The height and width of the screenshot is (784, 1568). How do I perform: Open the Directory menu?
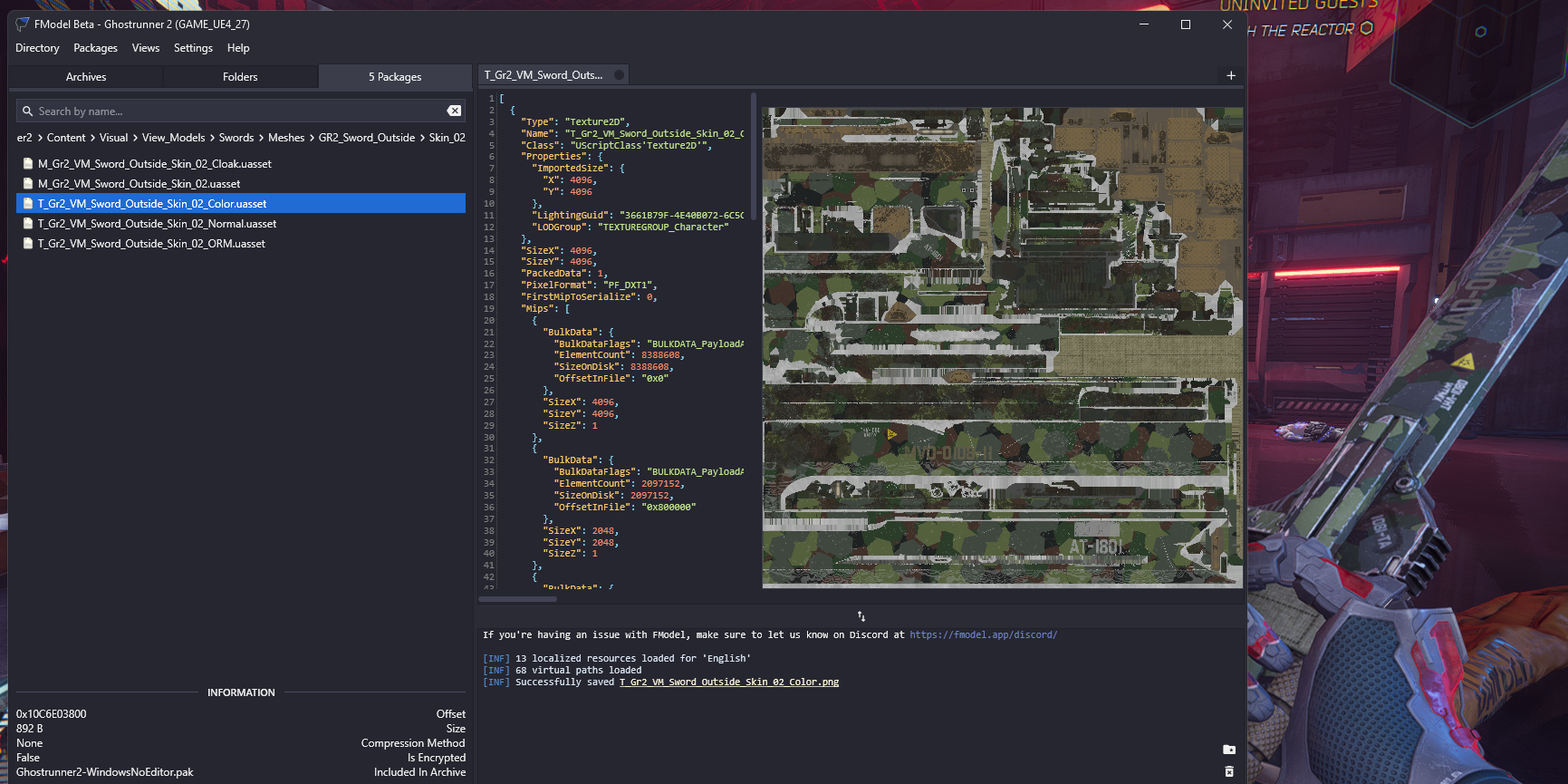pyautogui.click(x=37, y=48)
